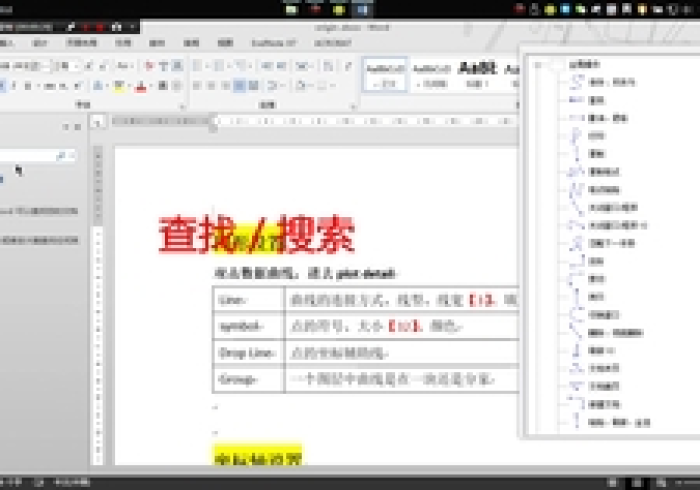700x490 pixels.
Task: Click the Character Border icon
Action: click(x=177, y=66)
